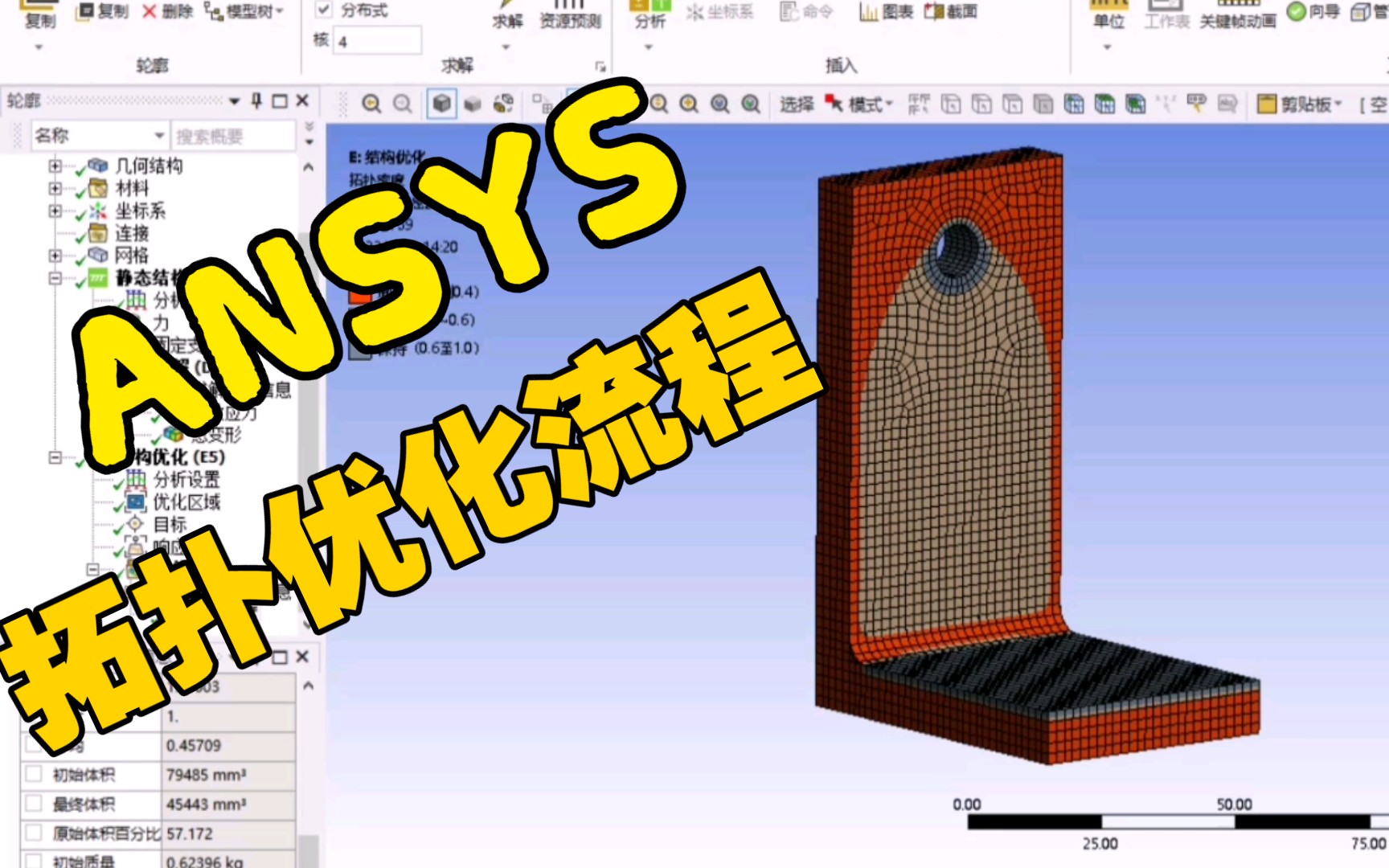Select 分析设置 in the tree
Viewport: 1389px width, 868px height.
click(x=186, y=480)
